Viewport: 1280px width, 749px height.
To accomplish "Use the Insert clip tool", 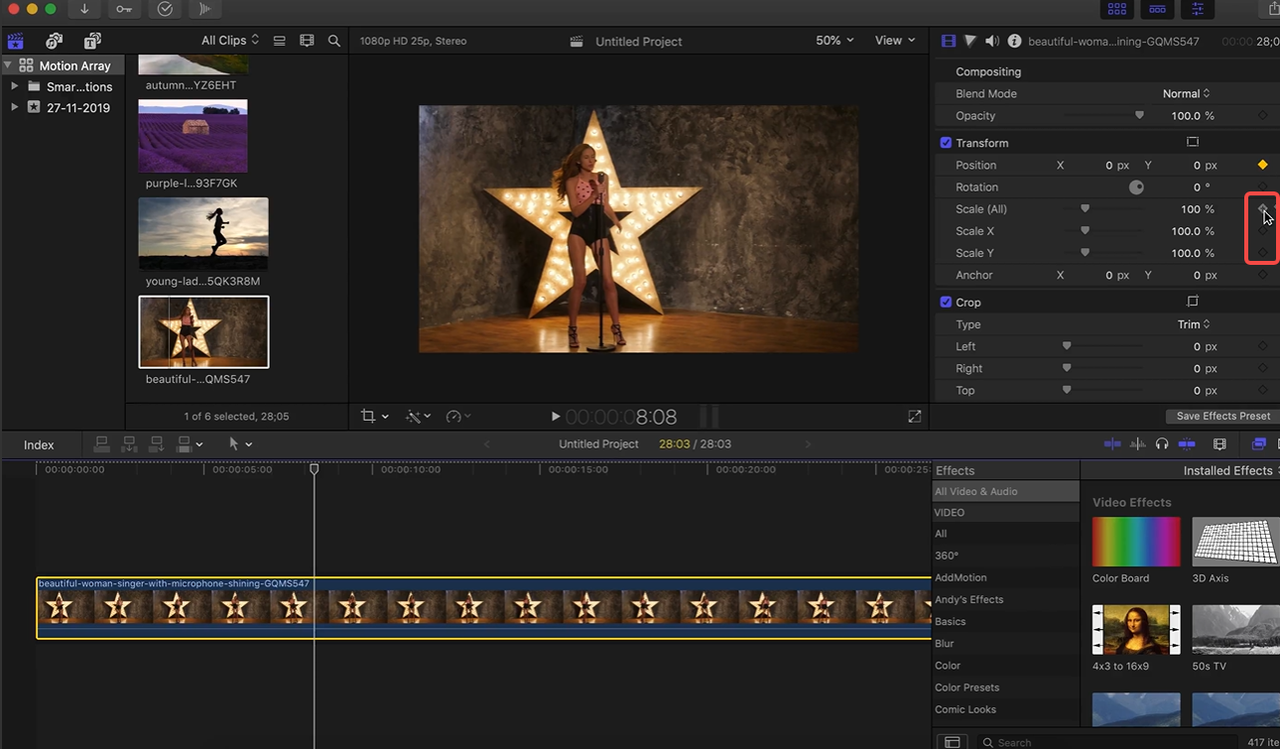I will [129, 444].
